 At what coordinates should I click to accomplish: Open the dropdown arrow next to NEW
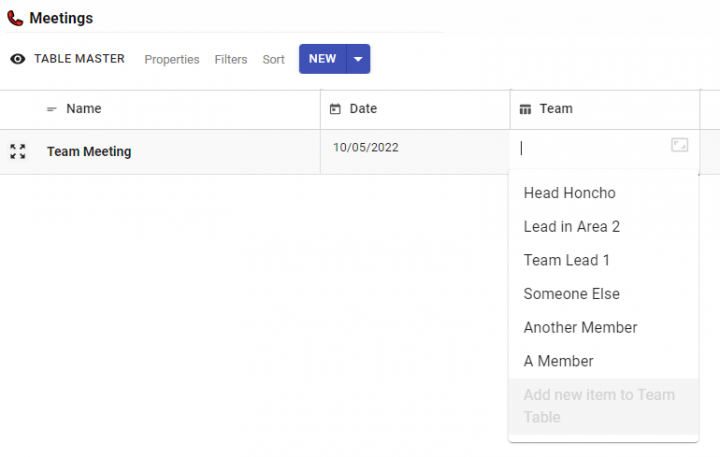[x=358, y=59]
